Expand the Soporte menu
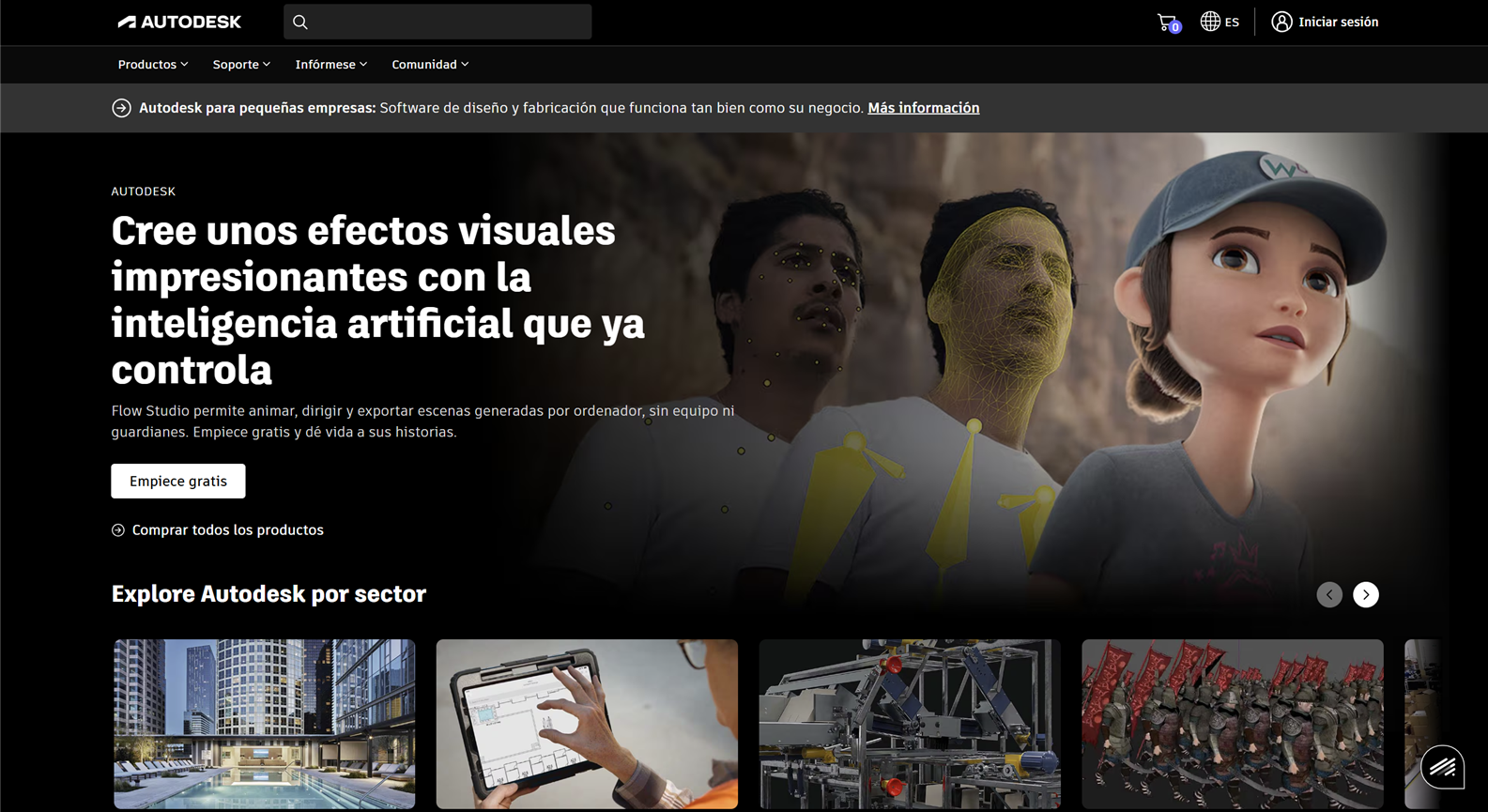The image size is (1488, 812). click(x=241, y=65)
